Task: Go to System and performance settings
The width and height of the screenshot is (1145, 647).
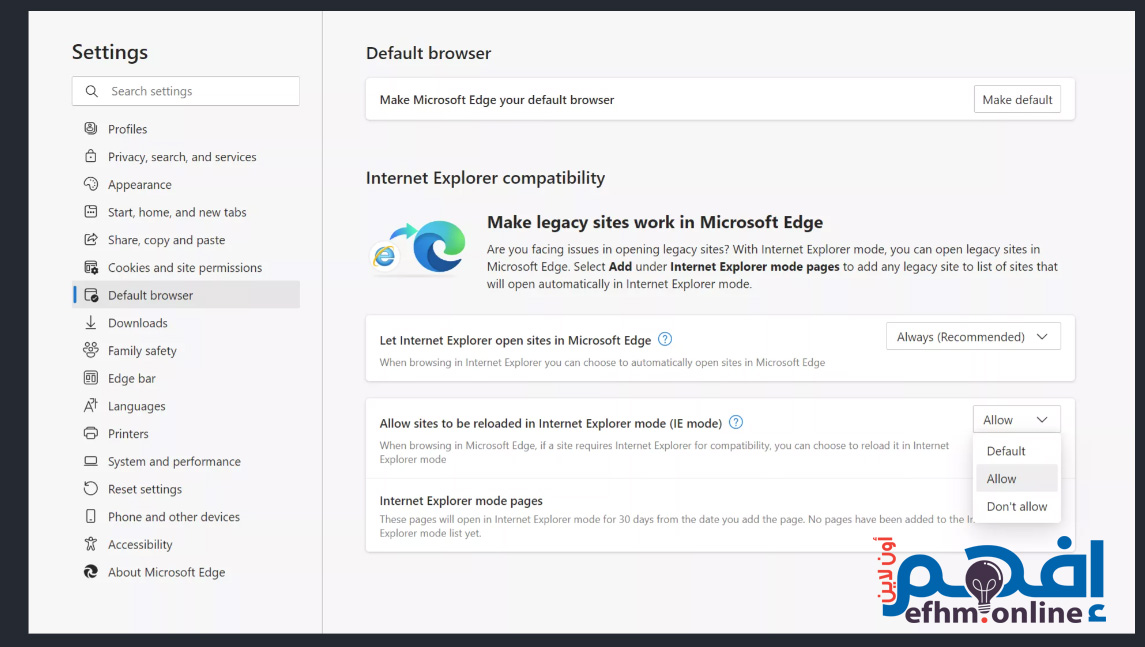Action: (174, 462)
